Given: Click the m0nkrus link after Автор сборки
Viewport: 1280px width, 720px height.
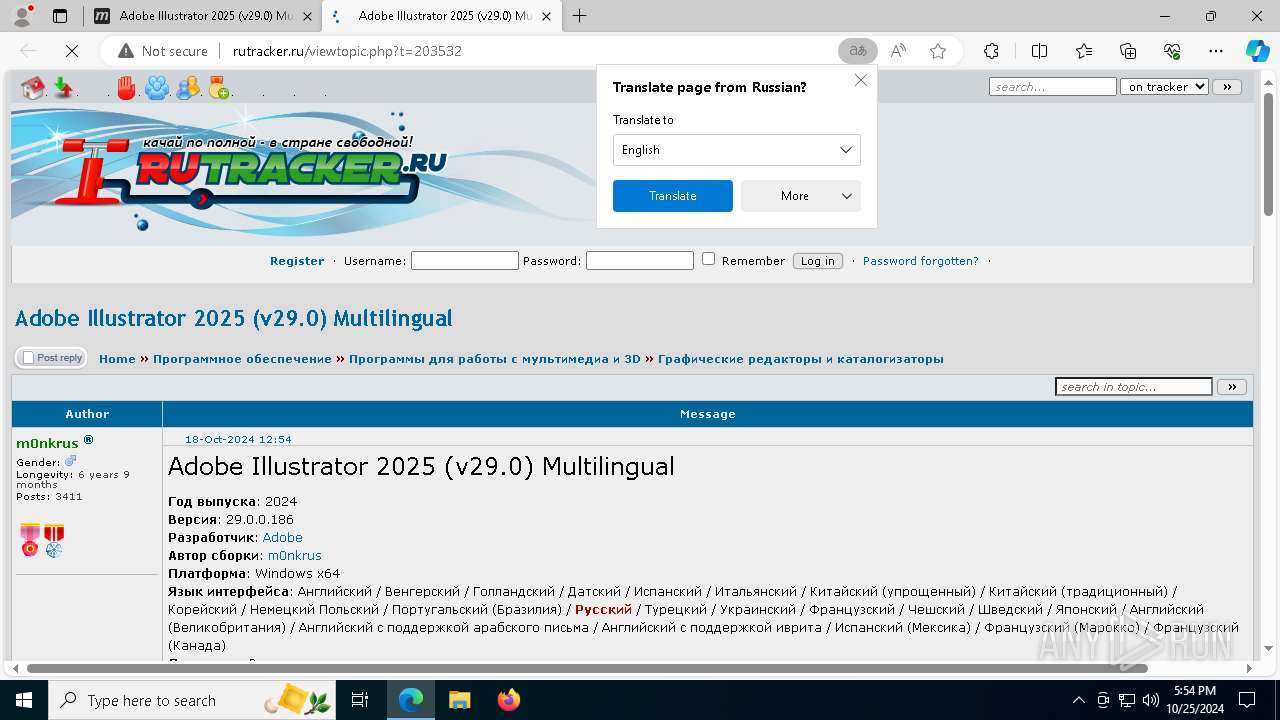Looking at the screenshot, I should [294, 555].
